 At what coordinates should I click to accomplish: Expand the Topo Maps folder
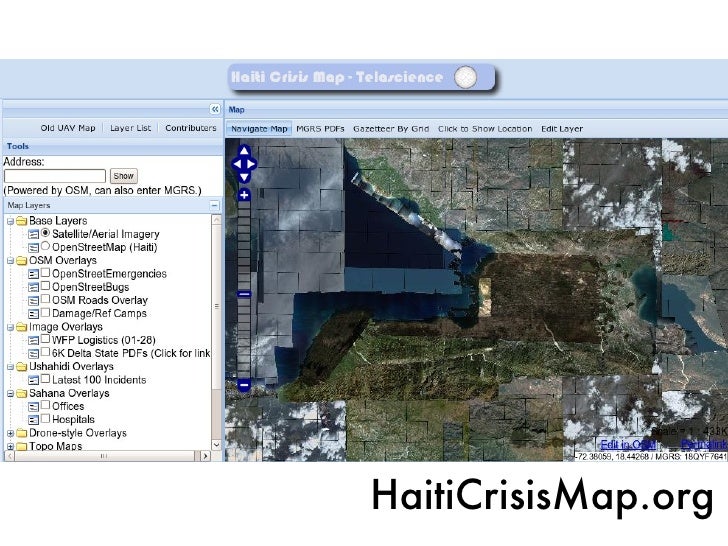[x=10, y=446]
